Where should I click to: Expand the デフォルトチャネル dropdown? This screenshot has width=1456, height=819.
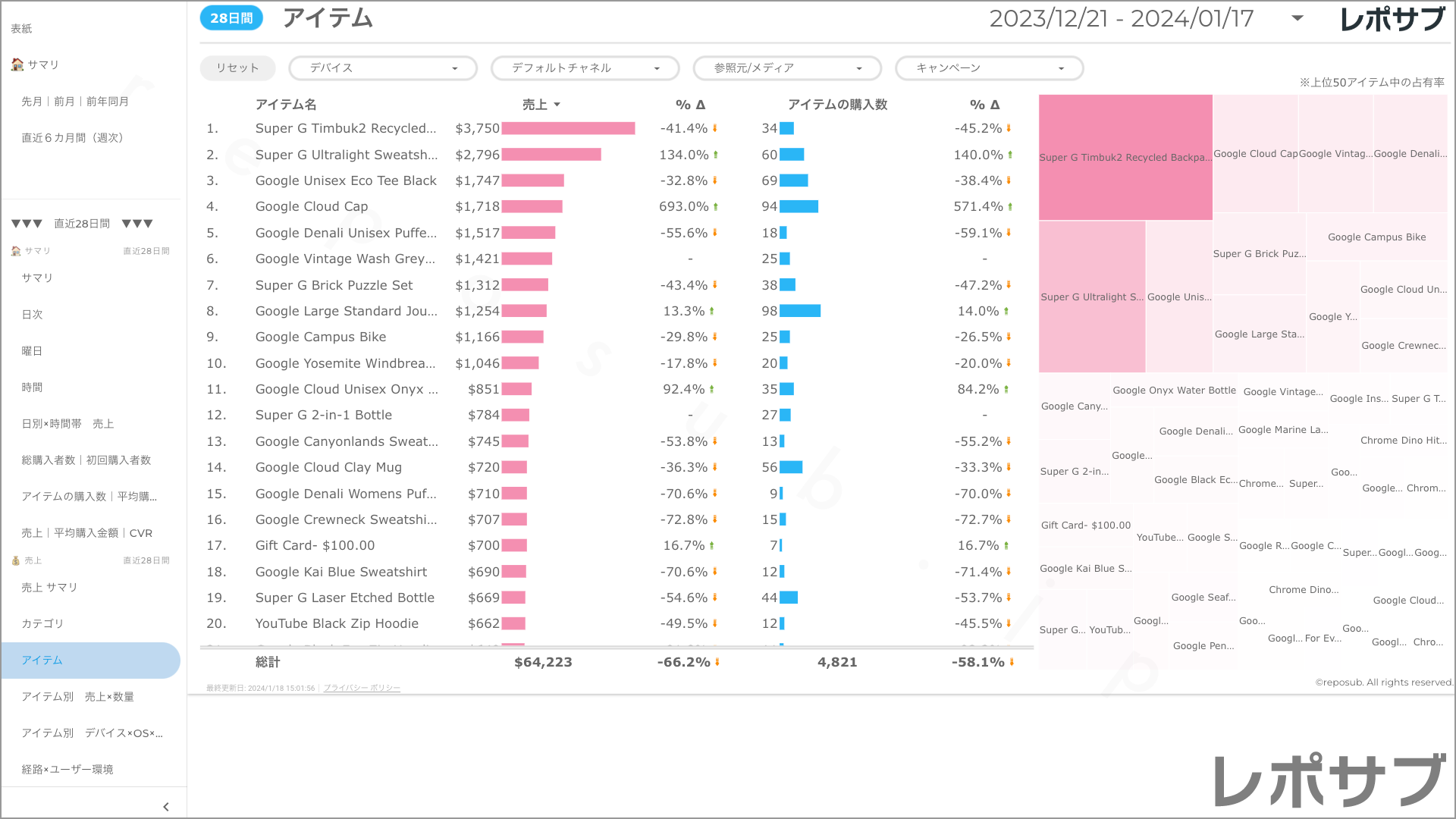tap(585, 68)
